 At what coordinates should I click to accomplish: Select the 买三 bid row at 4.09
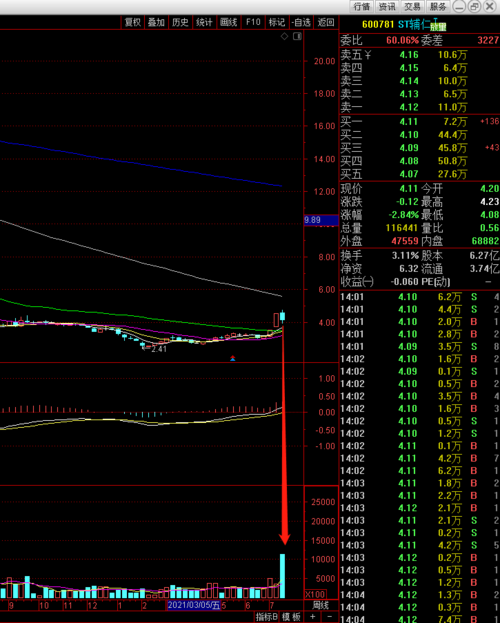pyautogui.click(x=419, y=148)
